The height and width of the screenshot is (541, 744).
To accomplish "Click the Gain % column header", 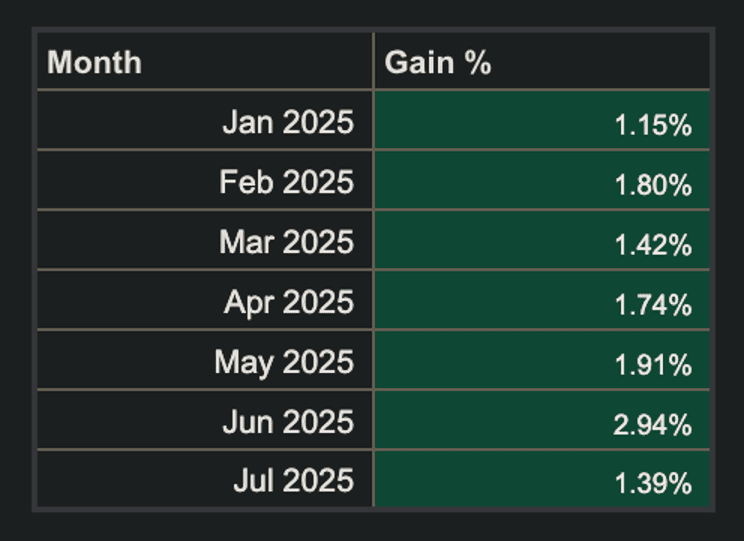I will click(438, 63).
